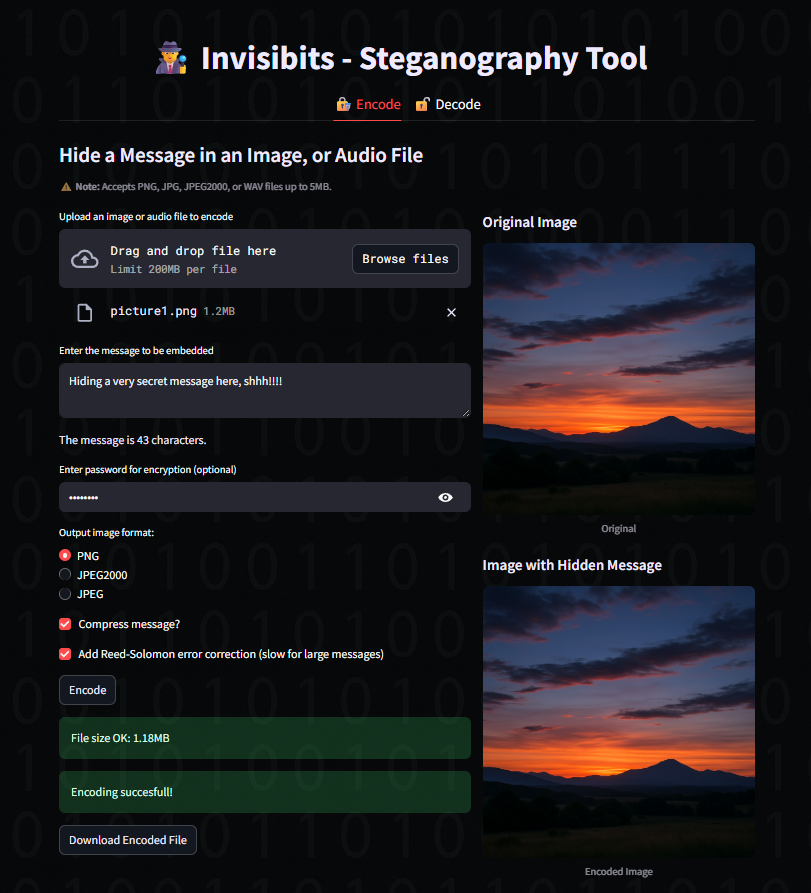Click the cloud upload icon

pyautogui.click(x=84, y=259)
